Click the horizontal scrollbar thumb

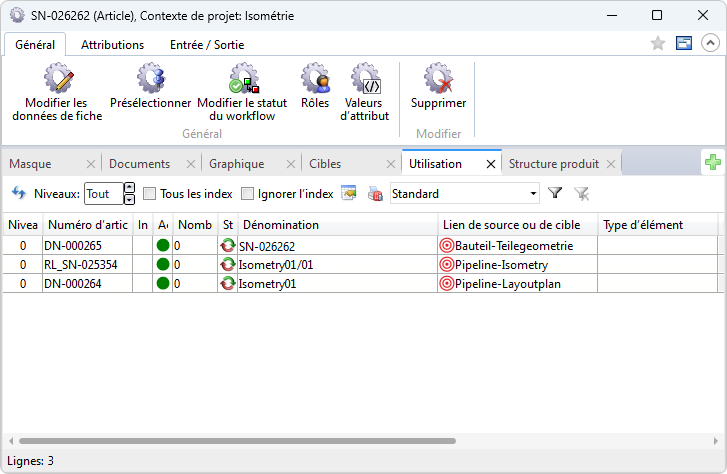pyautogui.click(x=237, y=441)
